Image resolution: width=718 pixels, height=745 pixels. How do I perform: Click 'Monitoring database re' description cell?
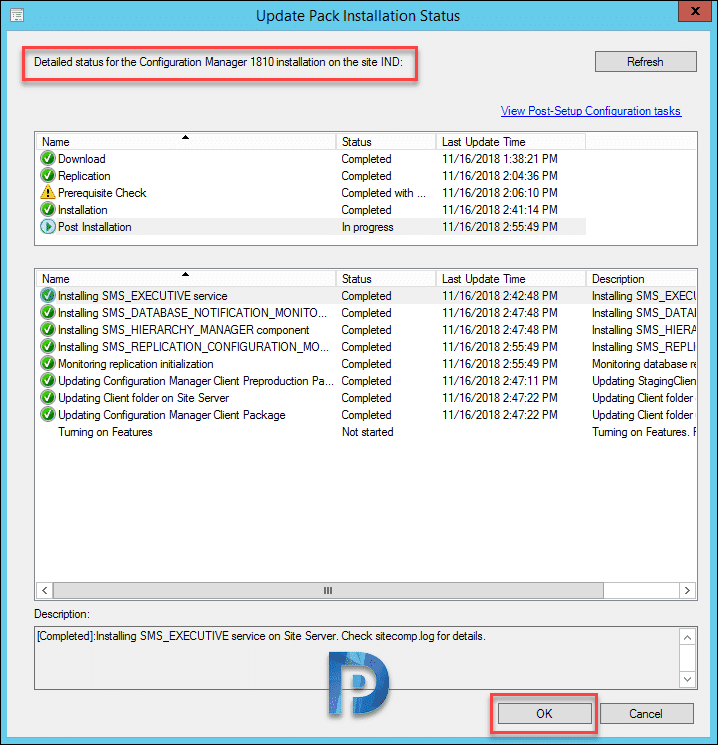click(x=644, y=364)
